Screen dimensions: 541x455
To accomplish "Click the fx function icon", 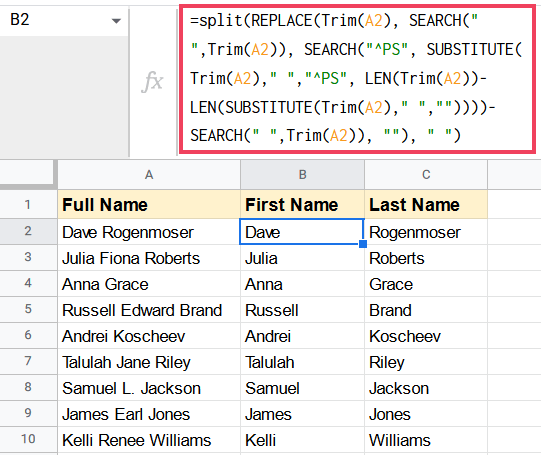I will (152, 82).
